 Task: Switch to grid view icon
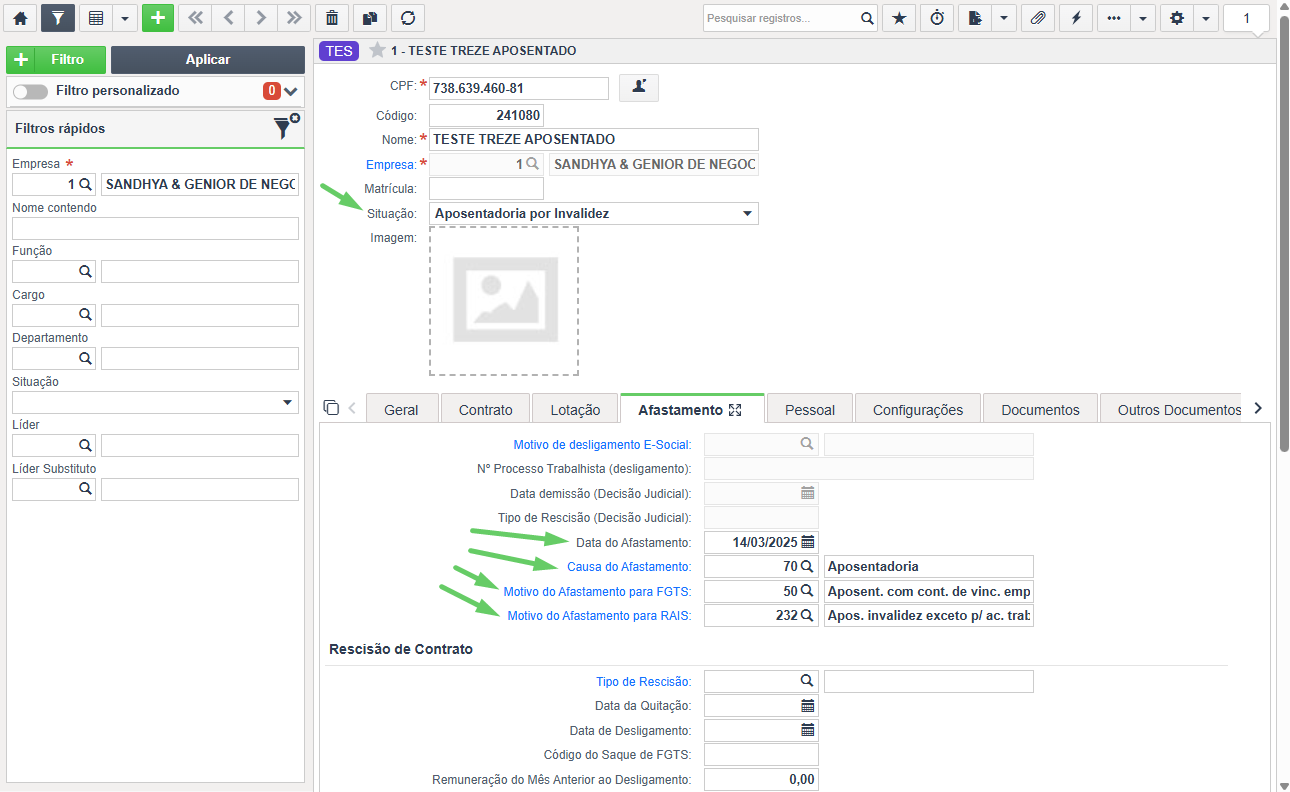coord(96,18)
